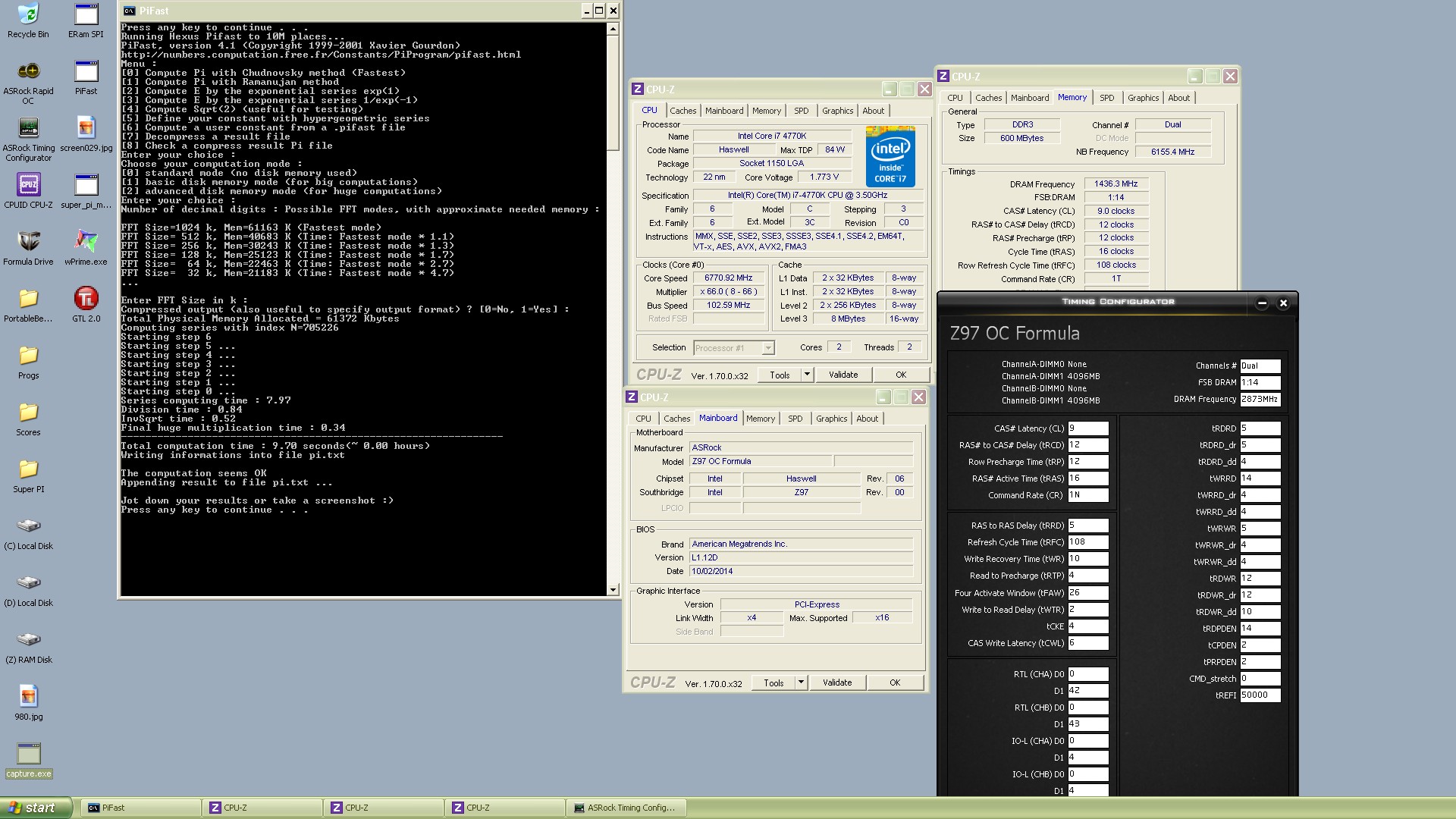Screen dimensions: 1456x819
Task: Open SPD tab in the CPU window
Action: click(x=801, y=111)
